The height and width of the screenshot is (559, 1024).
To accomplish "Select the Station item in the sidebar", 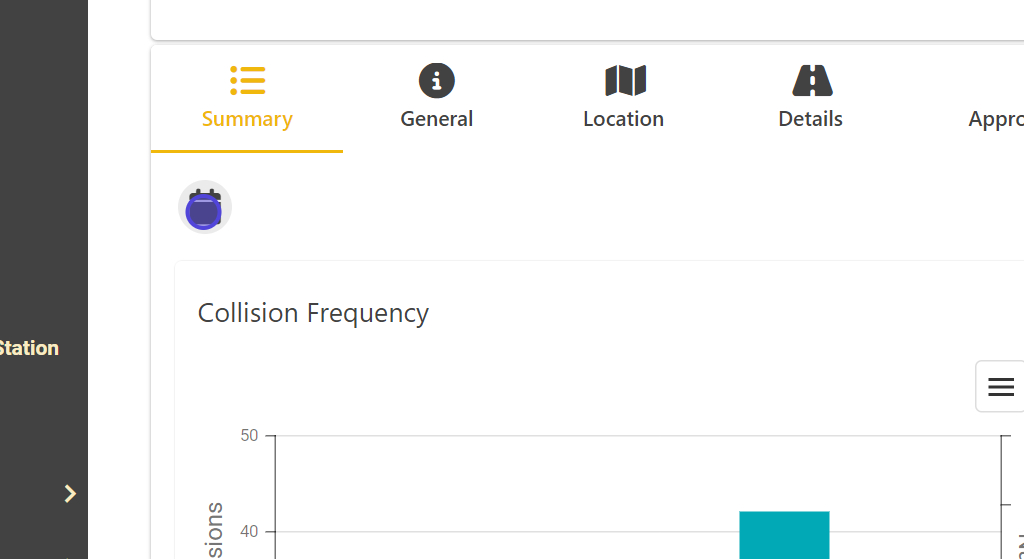I will click(29, 348).
